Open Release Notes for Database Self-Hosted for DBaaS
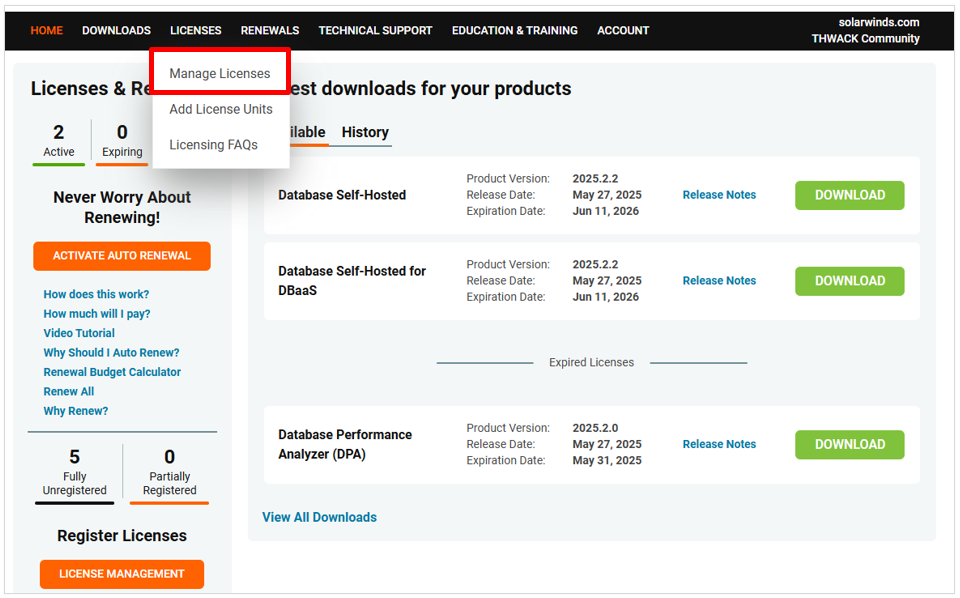The width and height of the screenshot is (960, 598). point(719,280)
